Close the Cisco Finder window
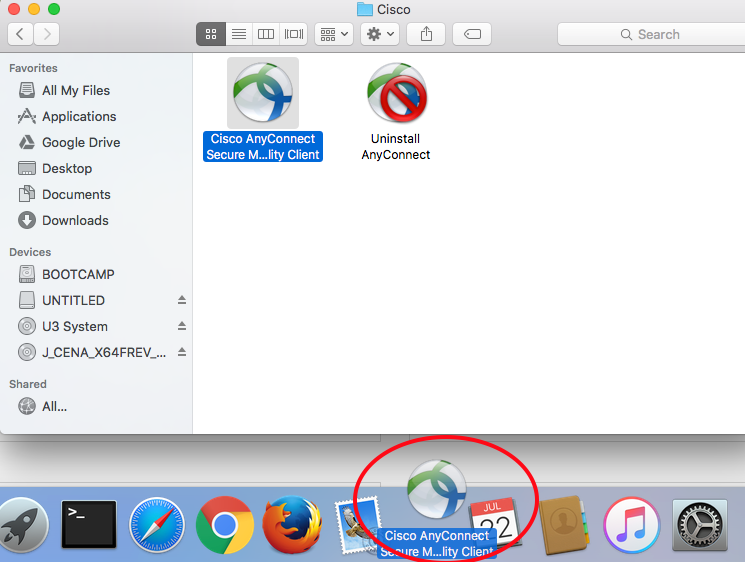 pyautogui.click(x=14, y=9)
